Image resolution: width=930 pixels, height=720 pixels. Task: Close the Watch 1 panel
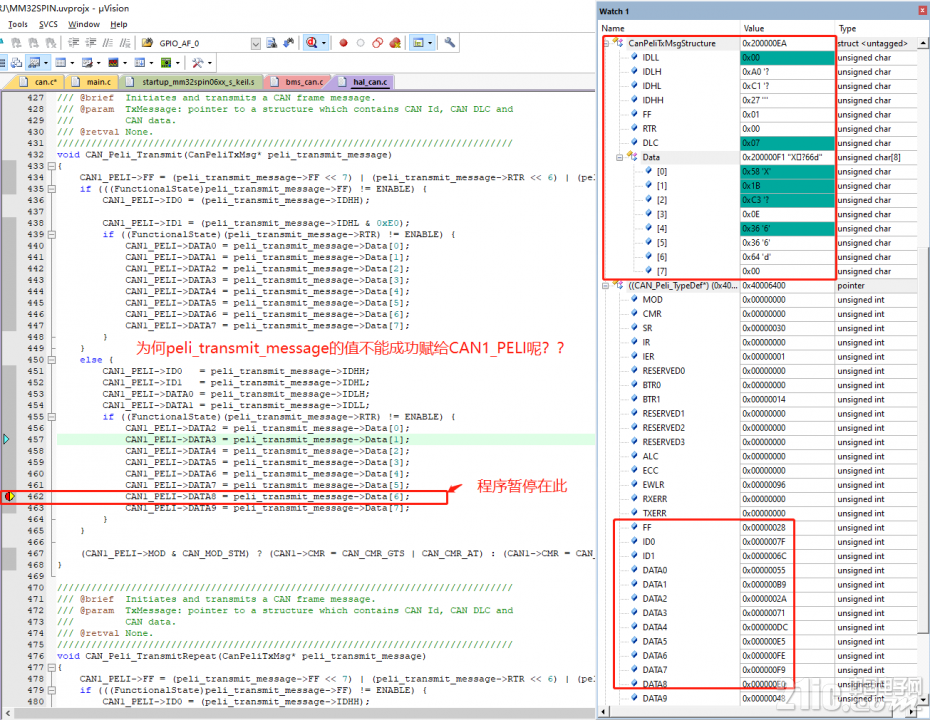click(x=922, y=11)
